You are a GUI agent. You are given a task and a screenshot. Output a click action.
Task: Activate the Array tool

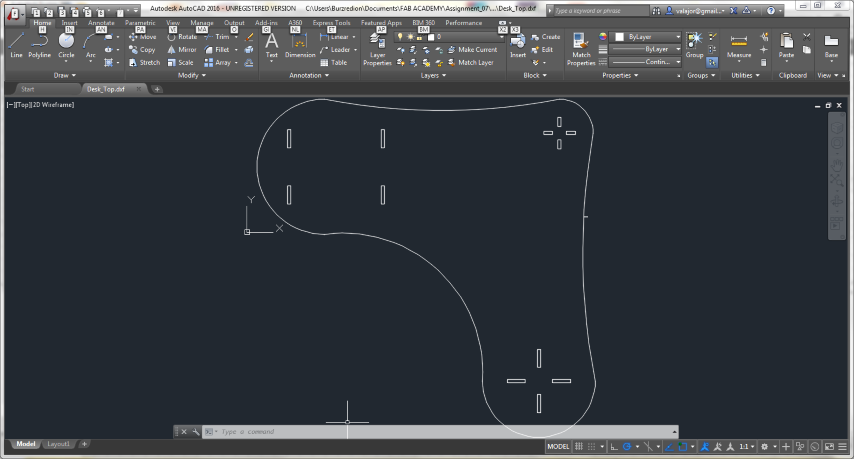coord(217,63)
